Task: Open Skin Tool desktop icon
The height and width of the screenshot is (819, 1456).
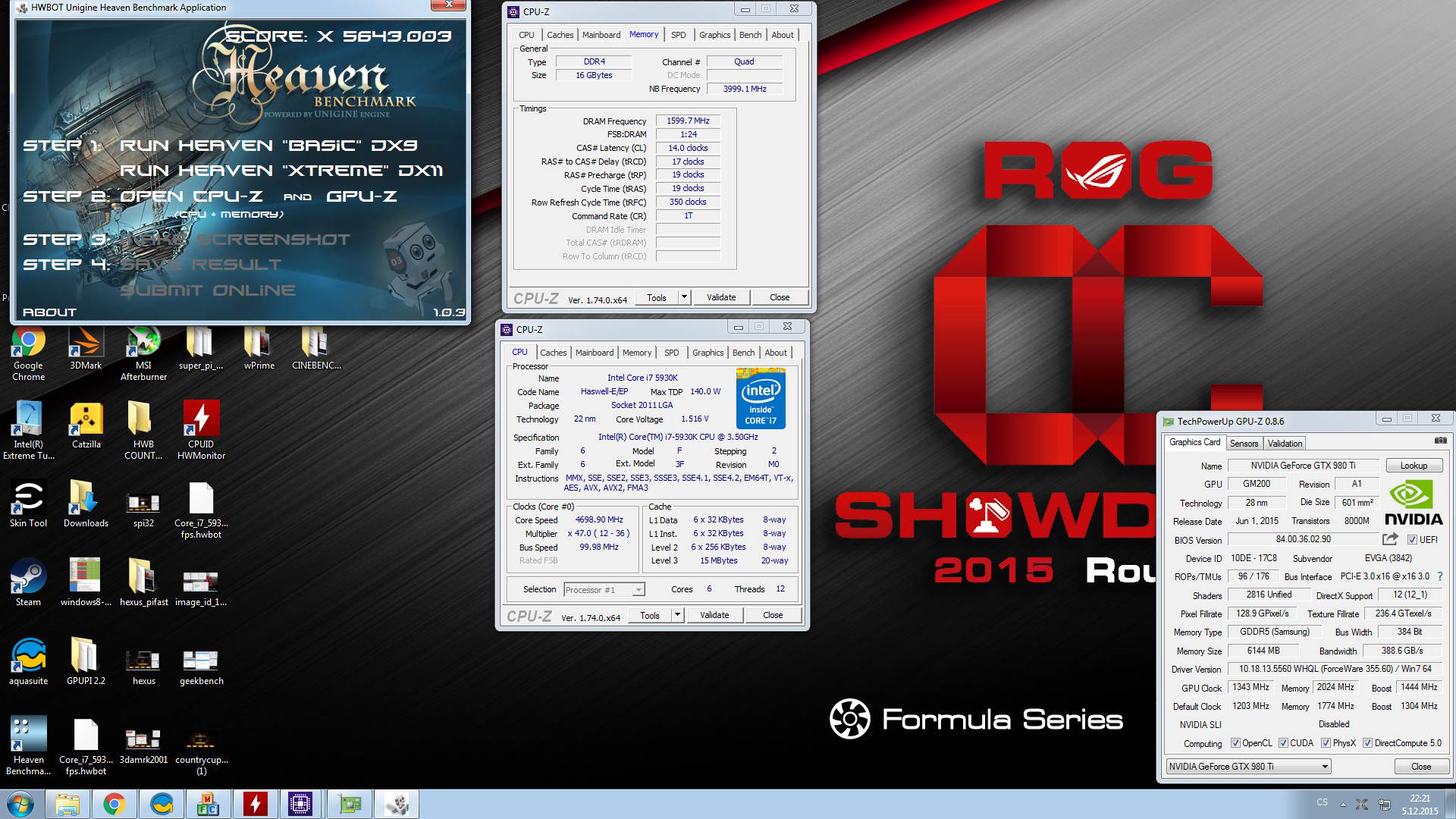Action: [x=28, y=505]
